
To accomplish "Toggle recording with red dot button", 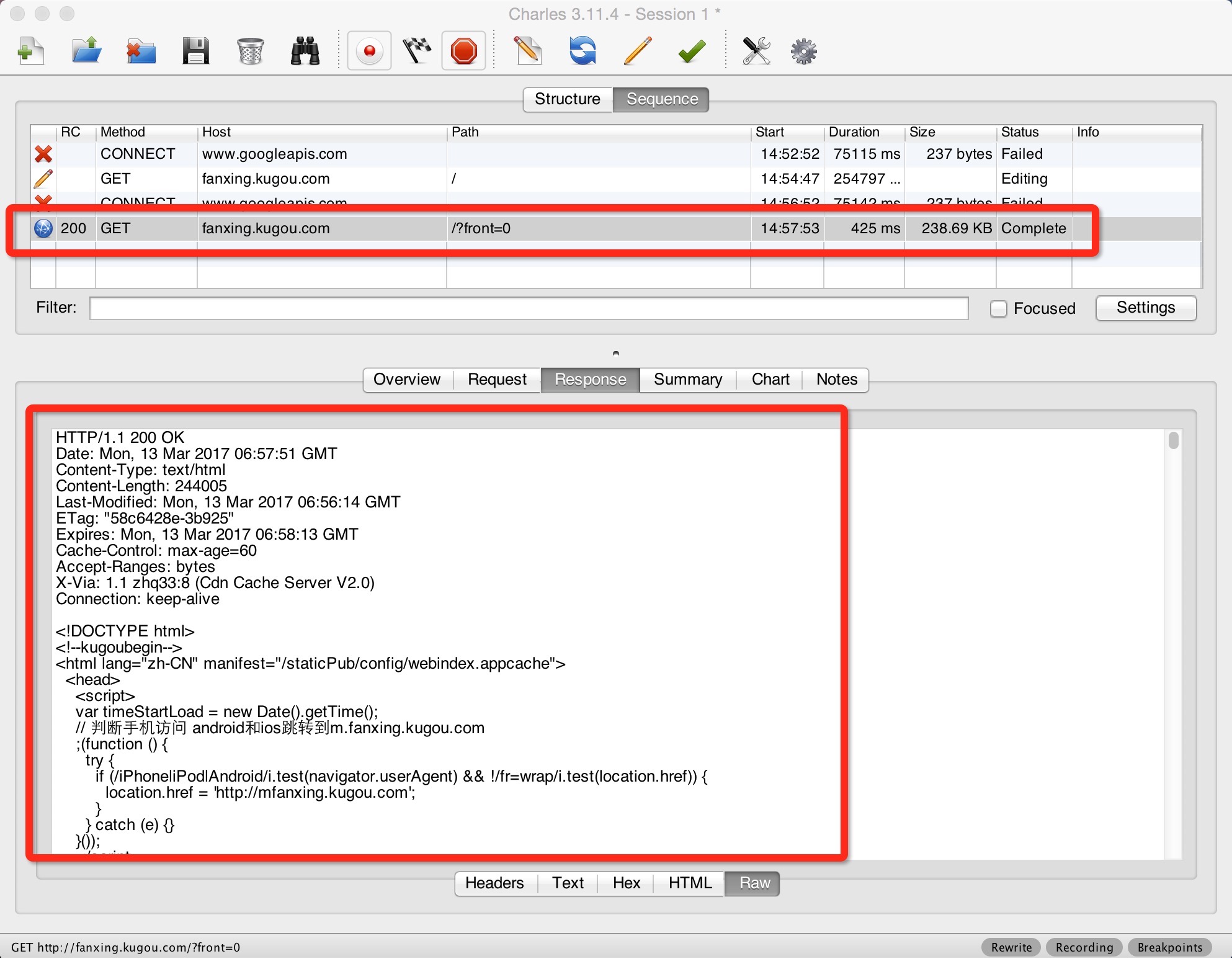I will coord(370,51).
